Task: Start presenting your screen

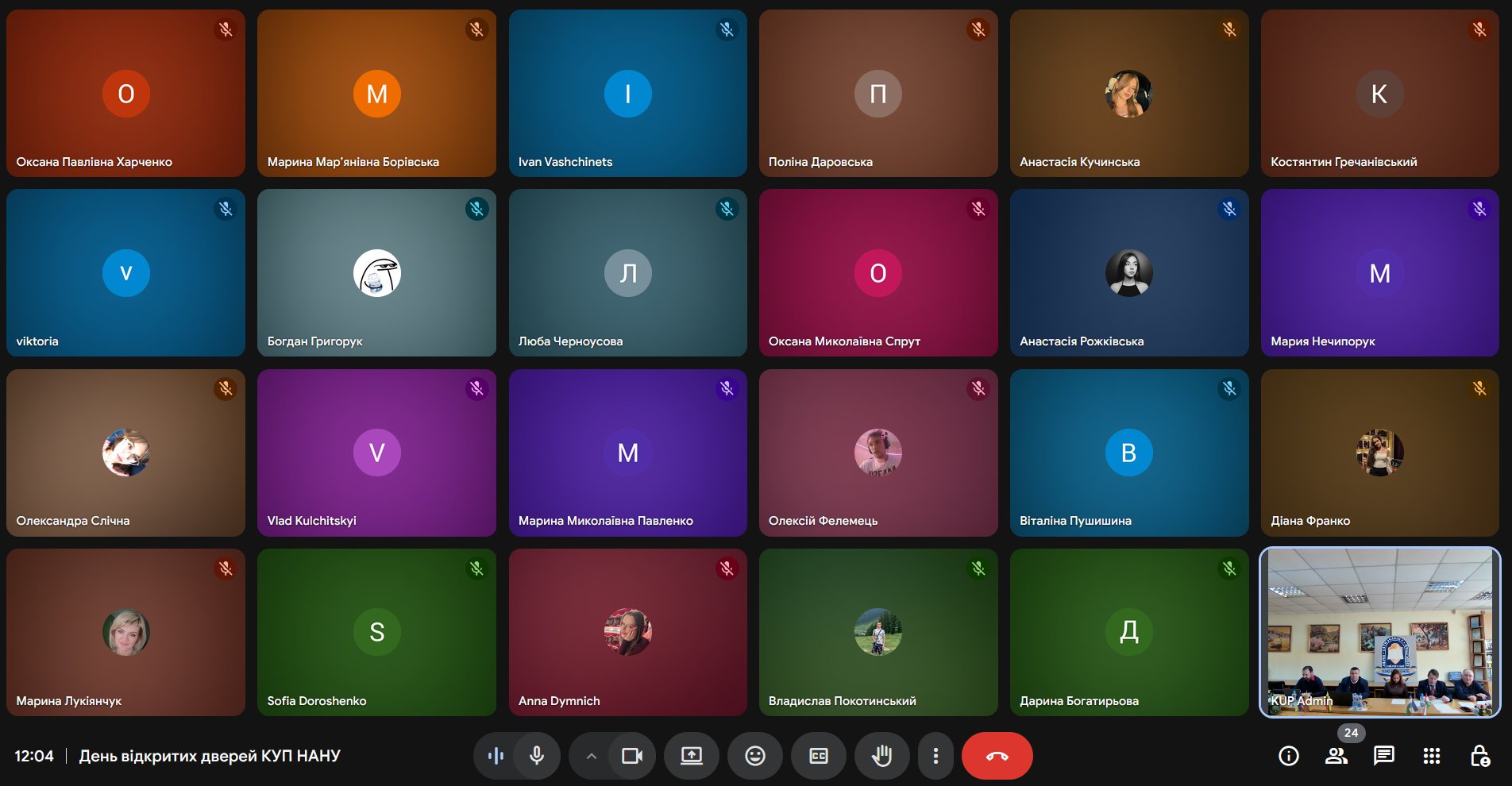Action: click(692, 756)
